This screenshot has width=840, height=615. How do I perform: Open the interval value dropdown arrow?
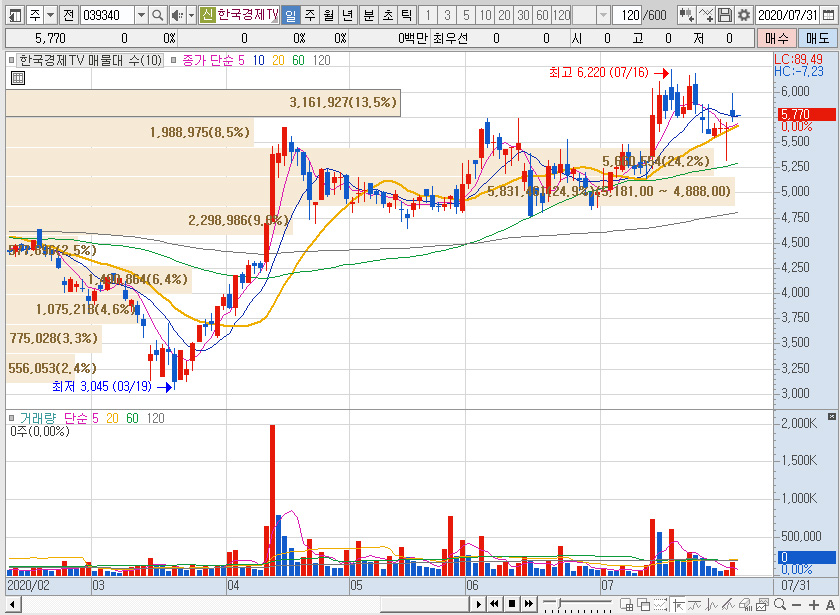pyautogui.click(x=603, y=15)
